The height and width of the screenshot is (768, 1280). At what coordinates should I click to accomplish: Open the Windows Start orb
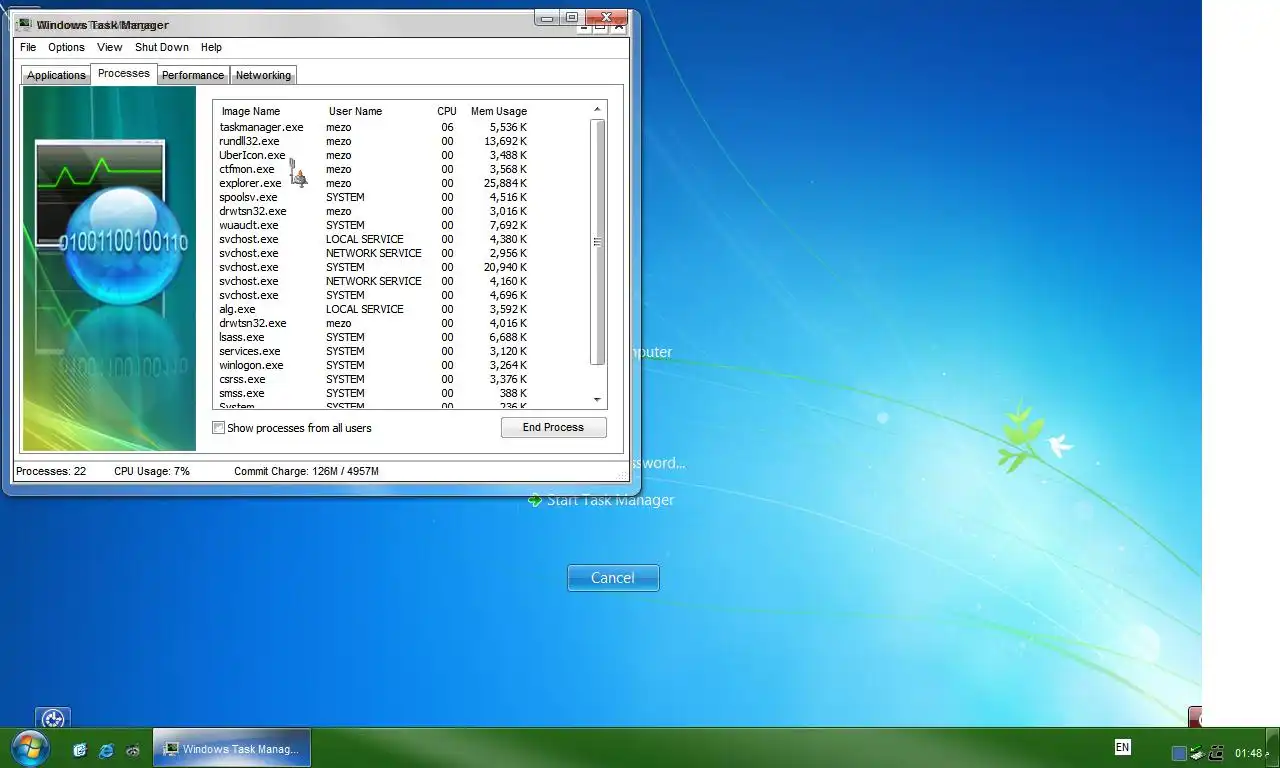pos(30,748)
